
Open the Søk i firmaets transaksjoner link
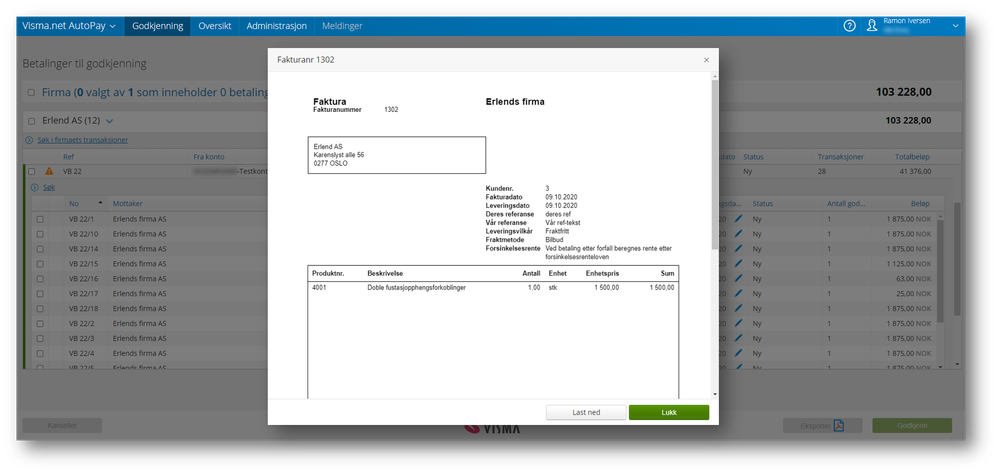pyautogui.click(x=83, y=140)
